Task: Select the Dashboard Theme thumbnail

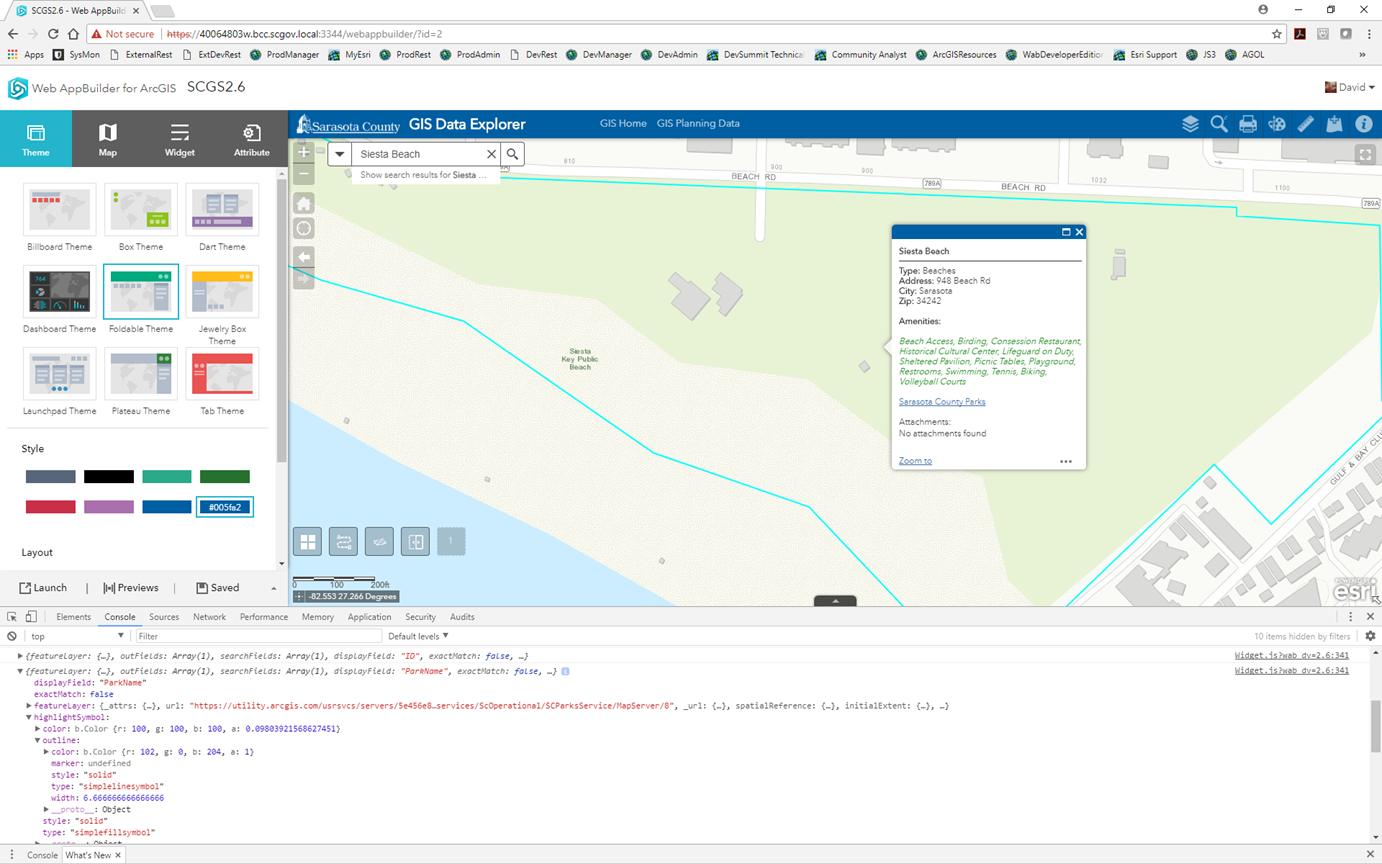Action: pyautogui.click(x=60, y=292)
